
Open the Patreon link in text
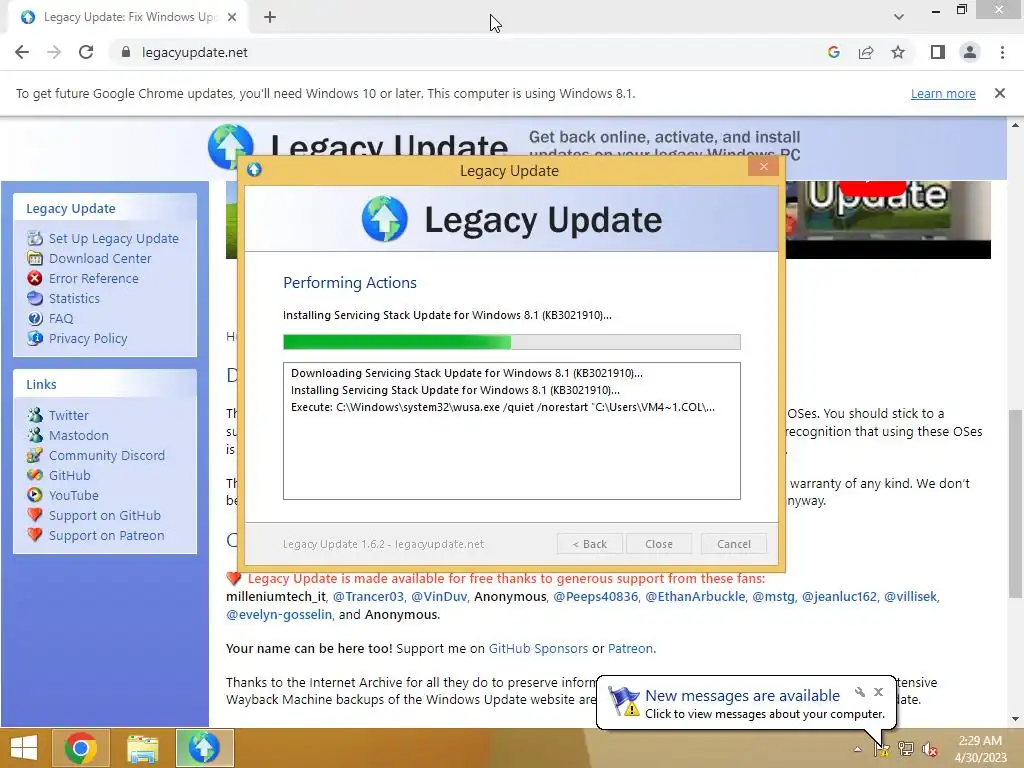coord(630,648)
